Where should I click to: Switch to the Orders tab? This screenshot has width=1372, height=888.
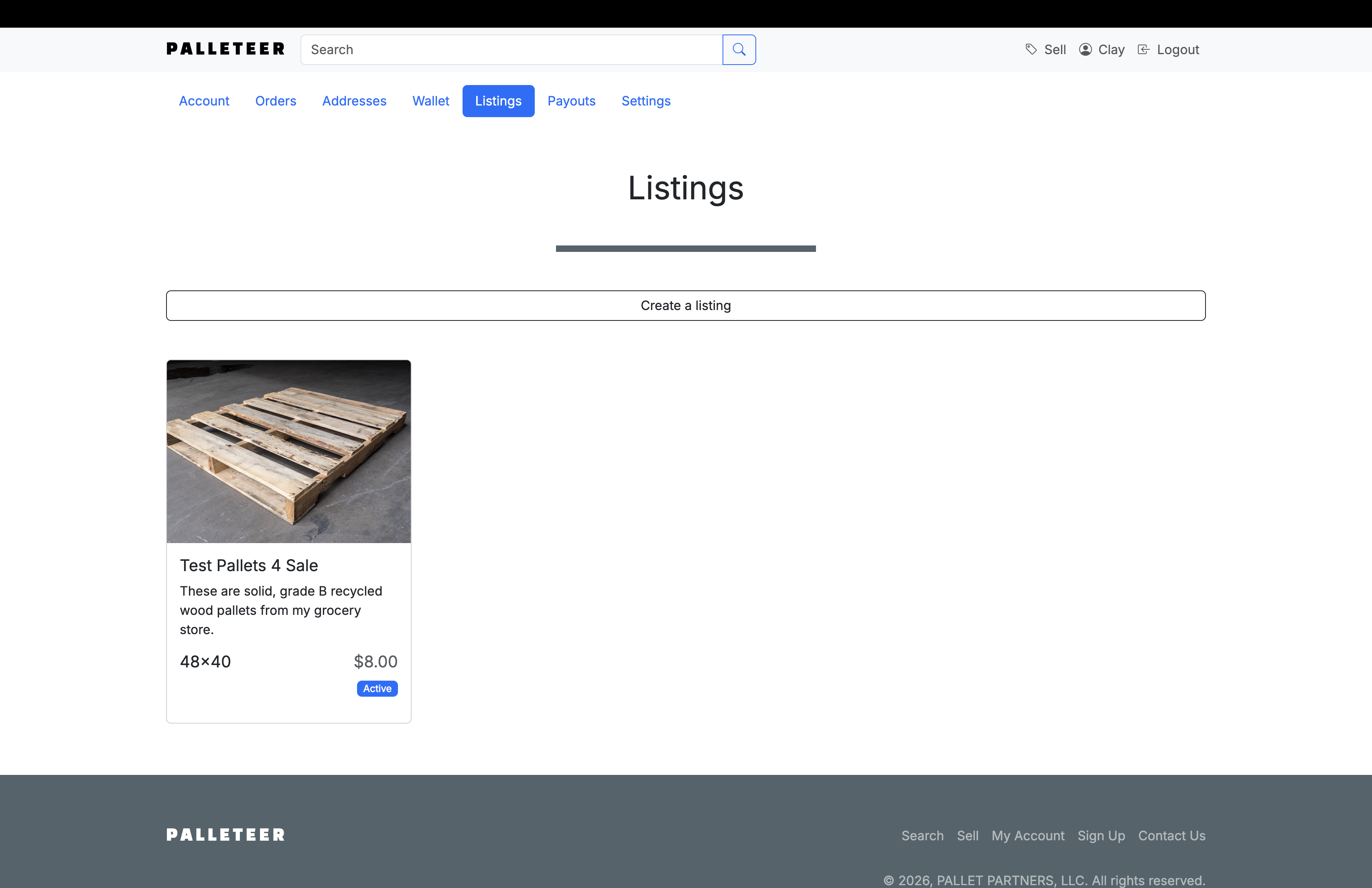pos(276,101)
